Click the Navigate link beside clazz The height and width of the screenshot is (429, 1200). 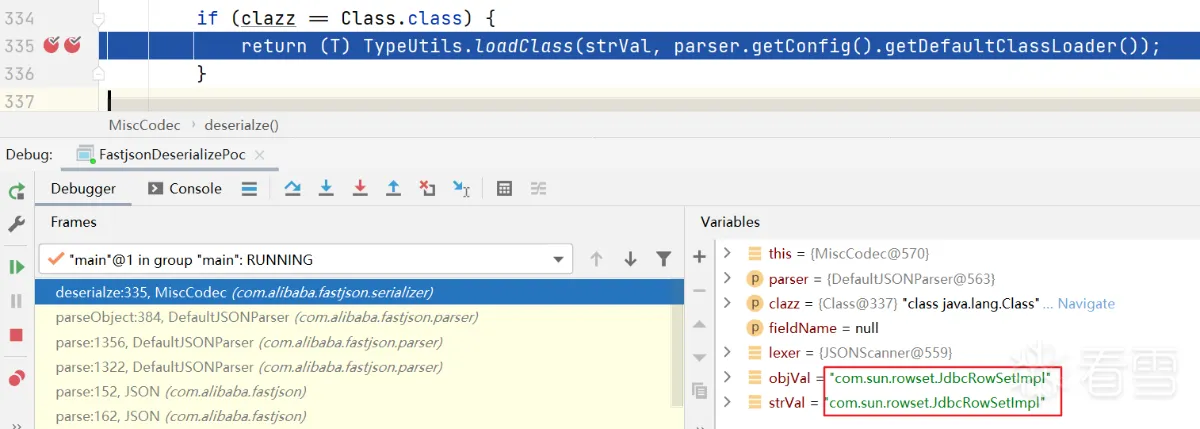1086,303
